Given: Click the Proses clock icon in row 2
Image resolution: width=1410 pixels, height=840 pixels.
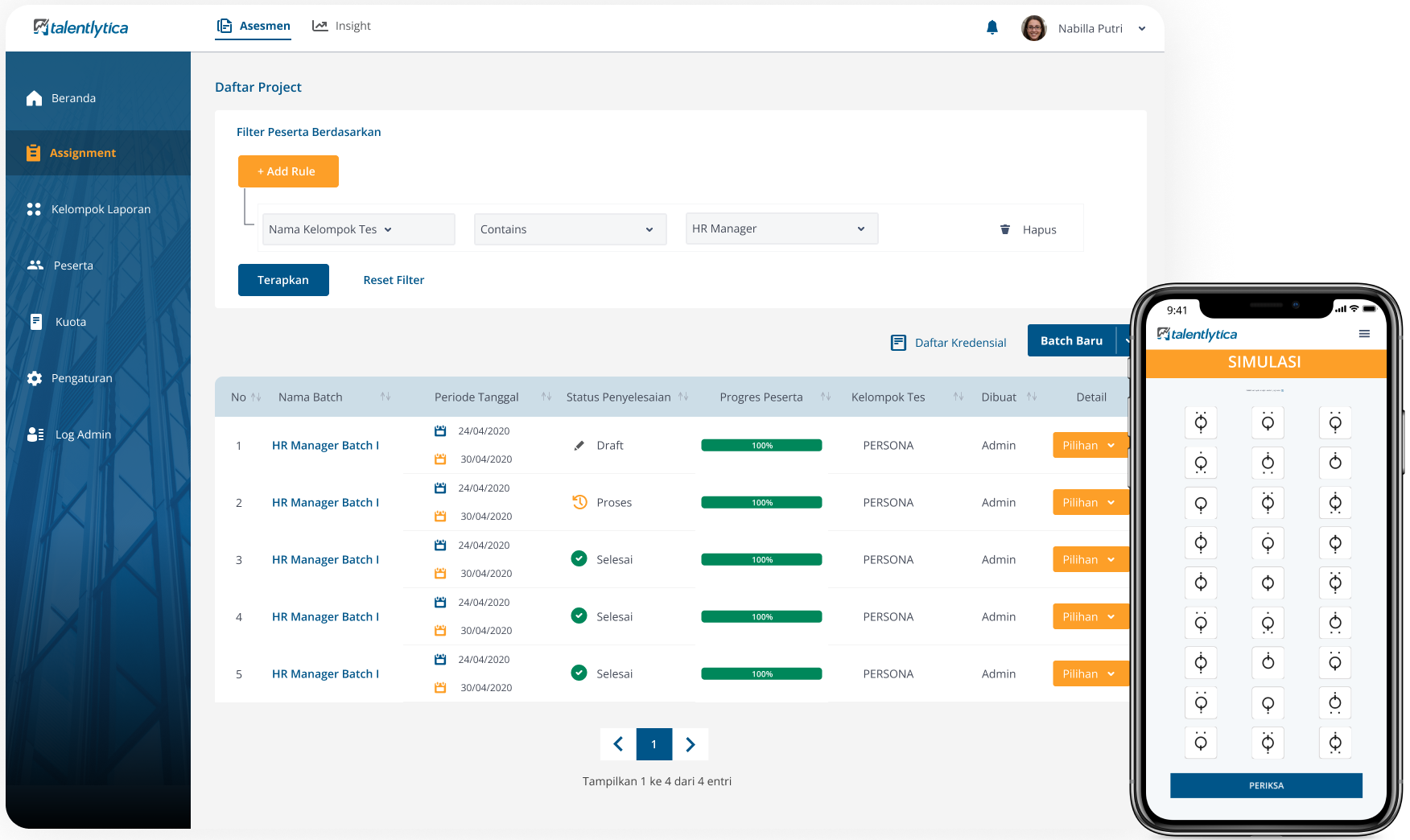Looking at the screenshot, I should 579,502.
